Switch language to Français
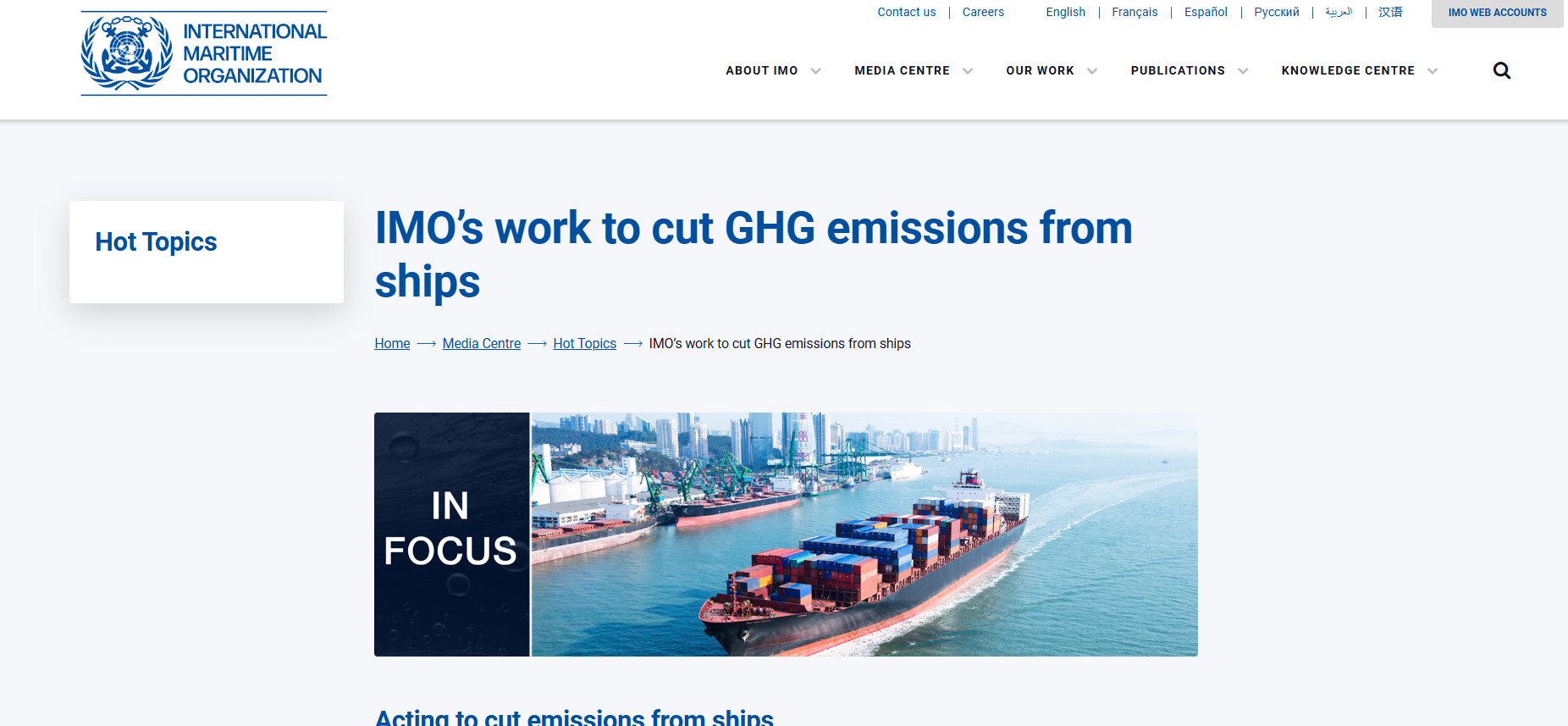 pos(1135,12)
